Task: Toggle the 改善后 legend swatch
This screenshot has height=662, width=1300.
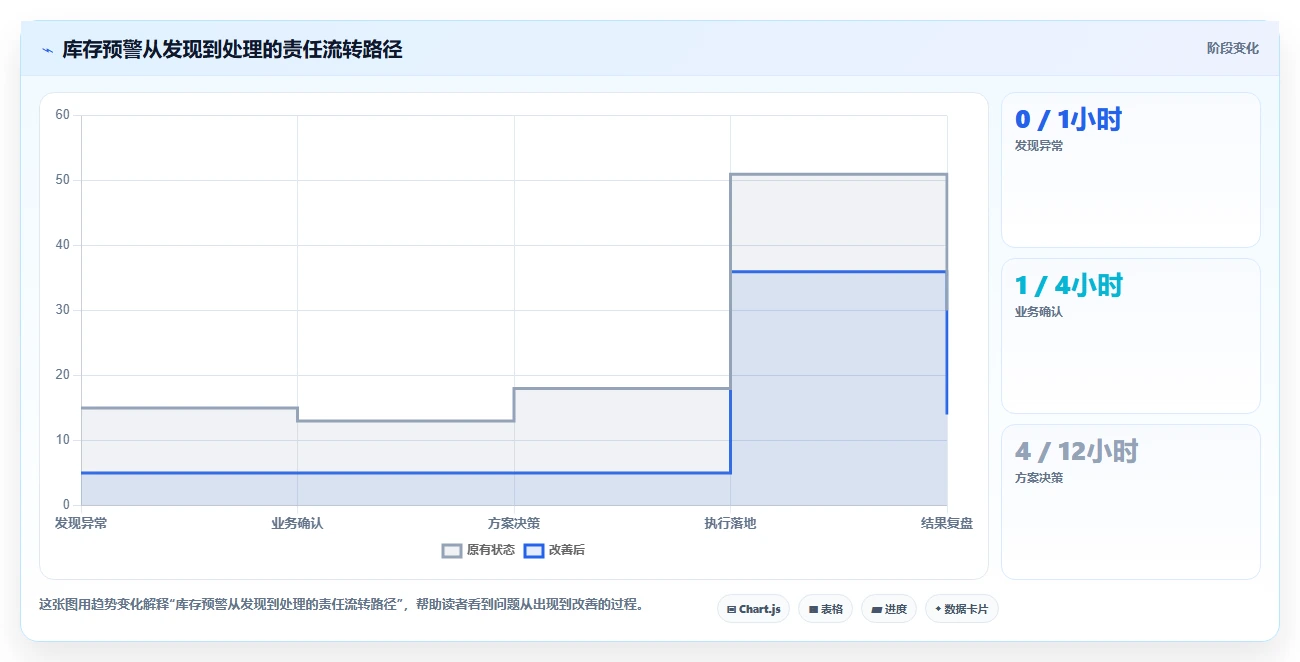Action: [x=534, y=550]
